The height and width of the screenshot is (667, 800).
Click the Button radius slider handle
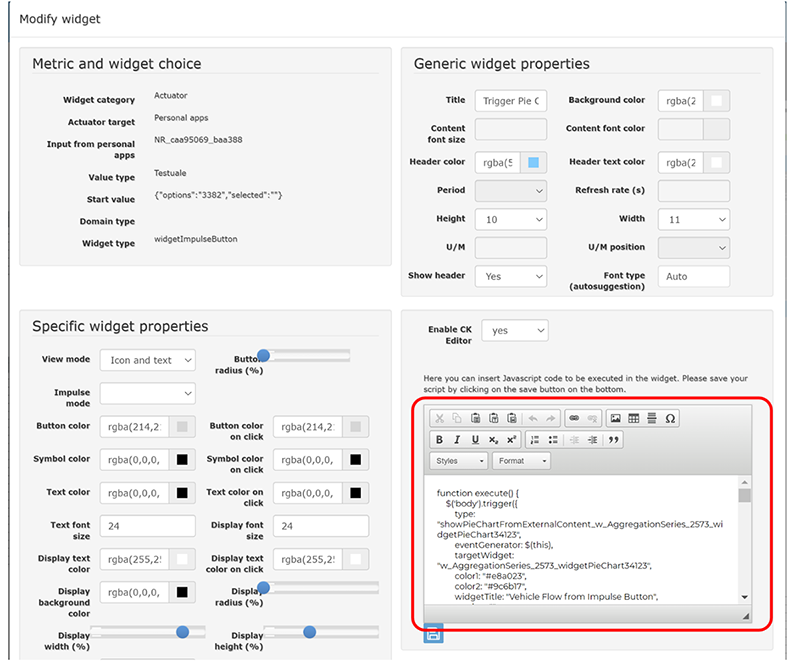263,355
